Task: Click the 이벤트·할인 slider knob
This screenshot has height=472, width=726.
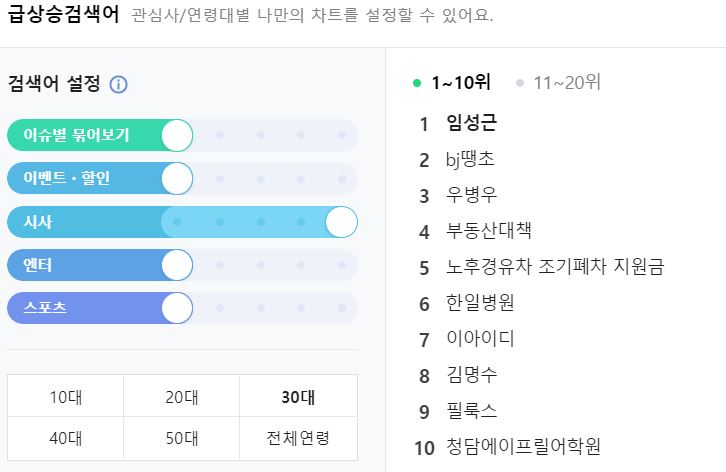Action: click(x=177, y=178)
